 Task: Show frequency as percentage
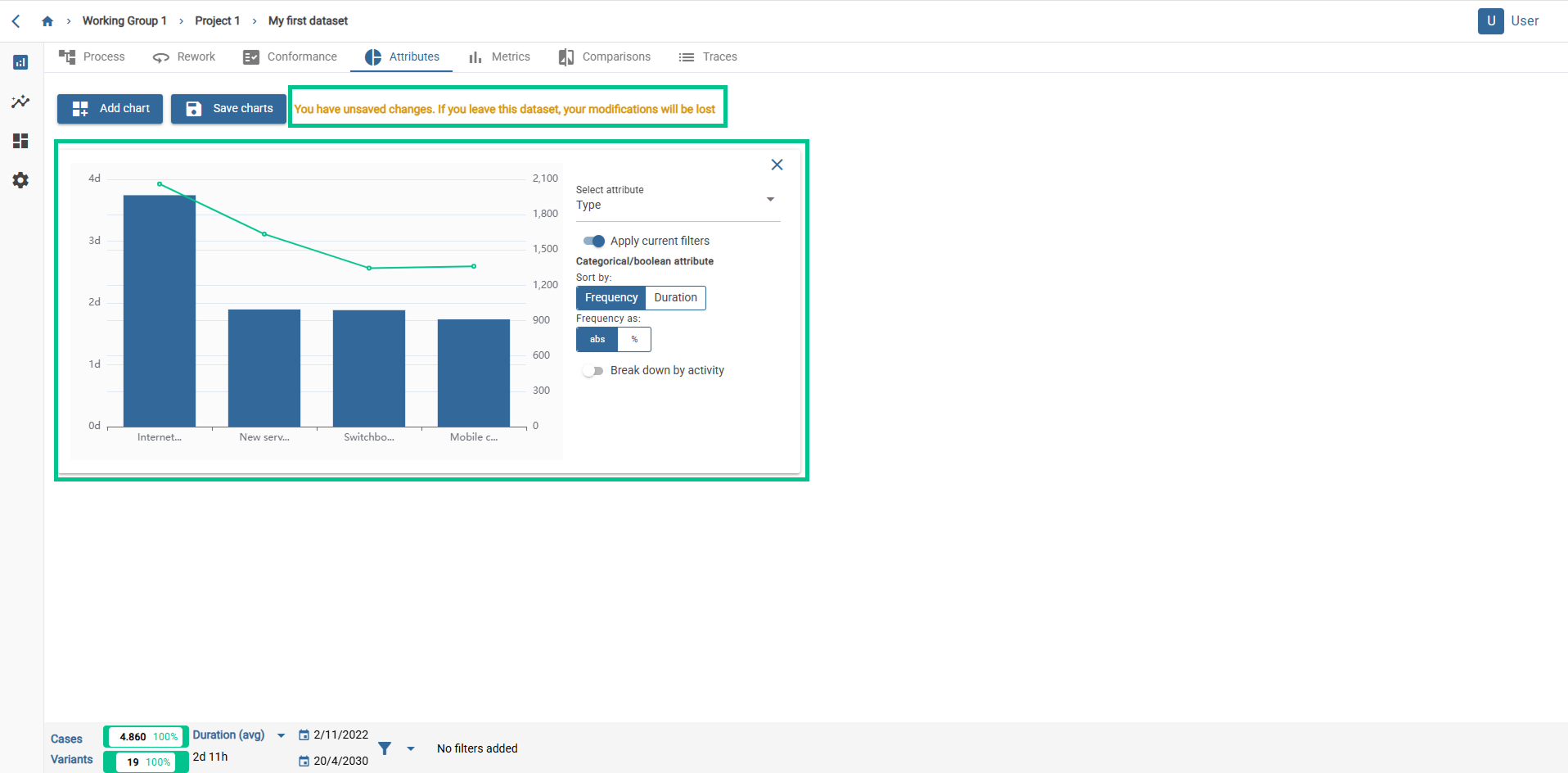pos(634,339)
